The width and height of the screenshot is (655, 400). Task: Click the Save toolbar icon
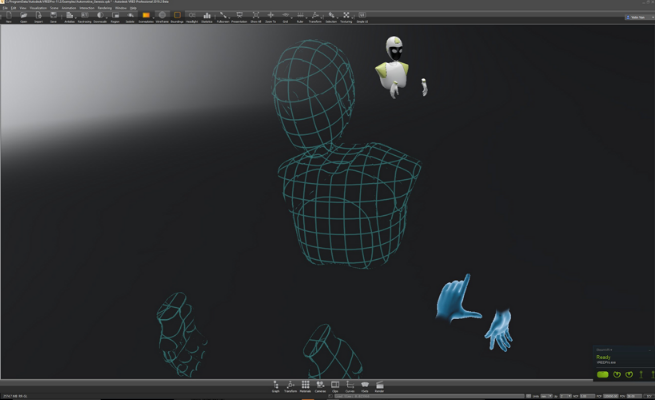pyautogui.click(x=53, y=17)
